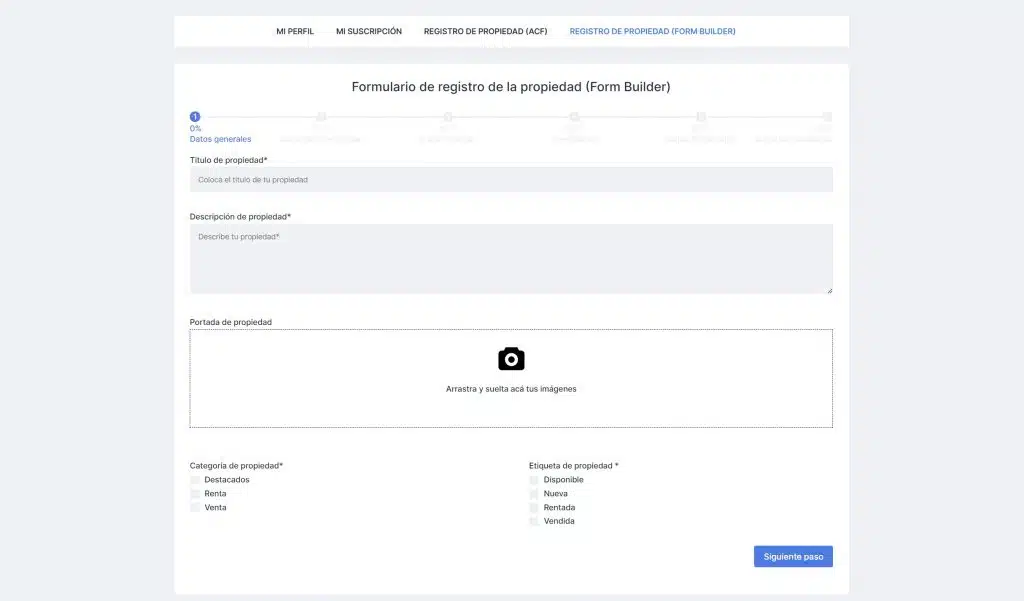Click the last step marker in progress bar

[827, 117]
